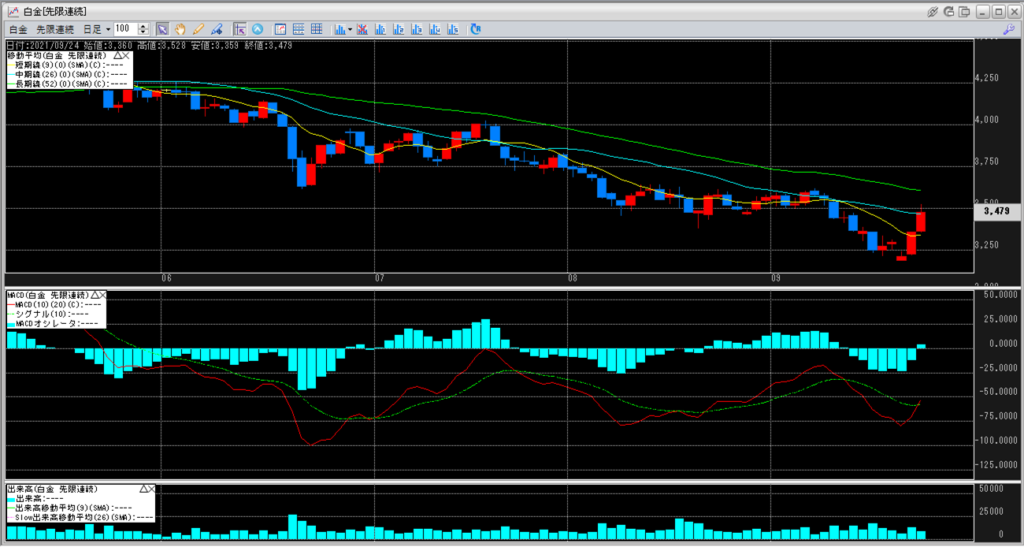The image size is (1024, 547).
Task: Click the refresh chart icon at toolbar end
Action: pyautogui.click(x=475, y=30)
